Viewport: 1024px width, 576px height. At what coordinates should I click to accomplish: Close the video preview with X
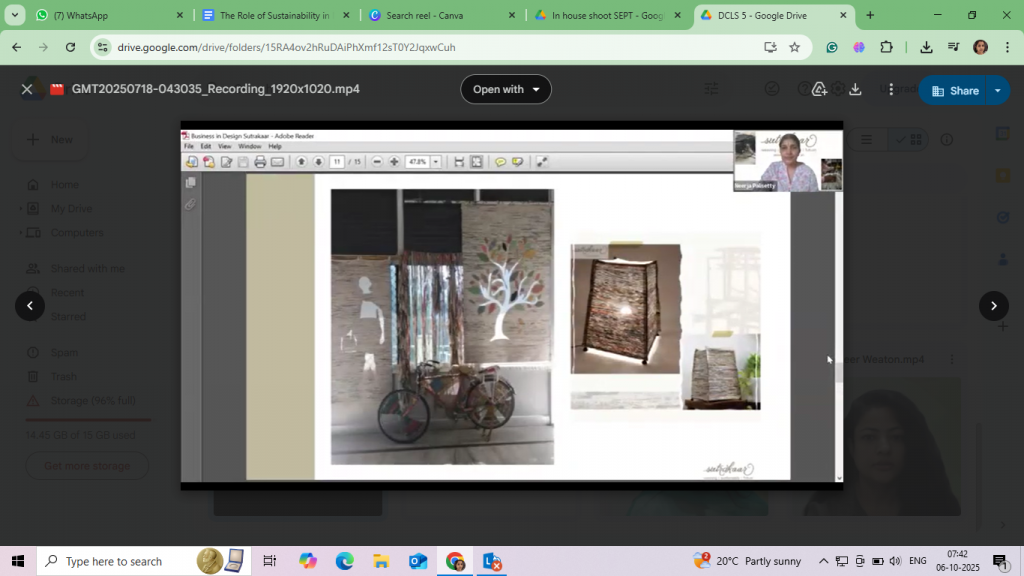[27, 89]
